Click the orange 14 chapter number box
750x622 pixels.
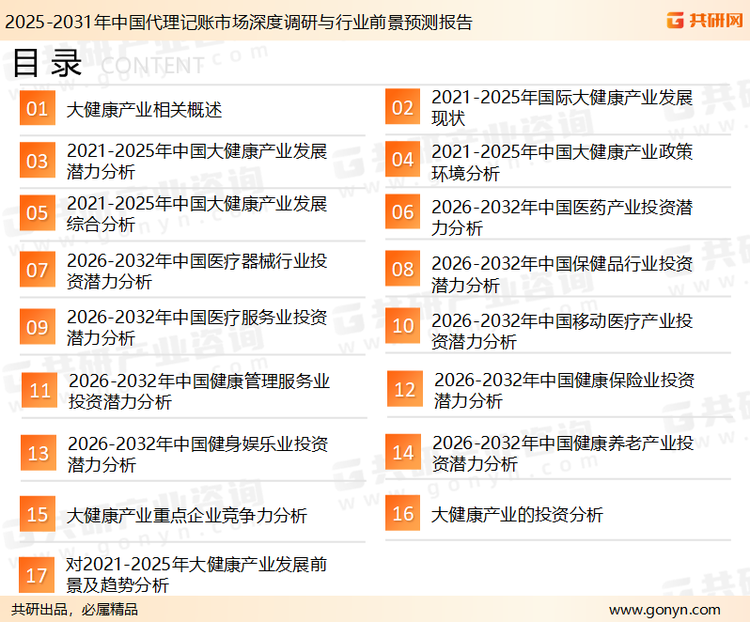click(x=403, y=452)
